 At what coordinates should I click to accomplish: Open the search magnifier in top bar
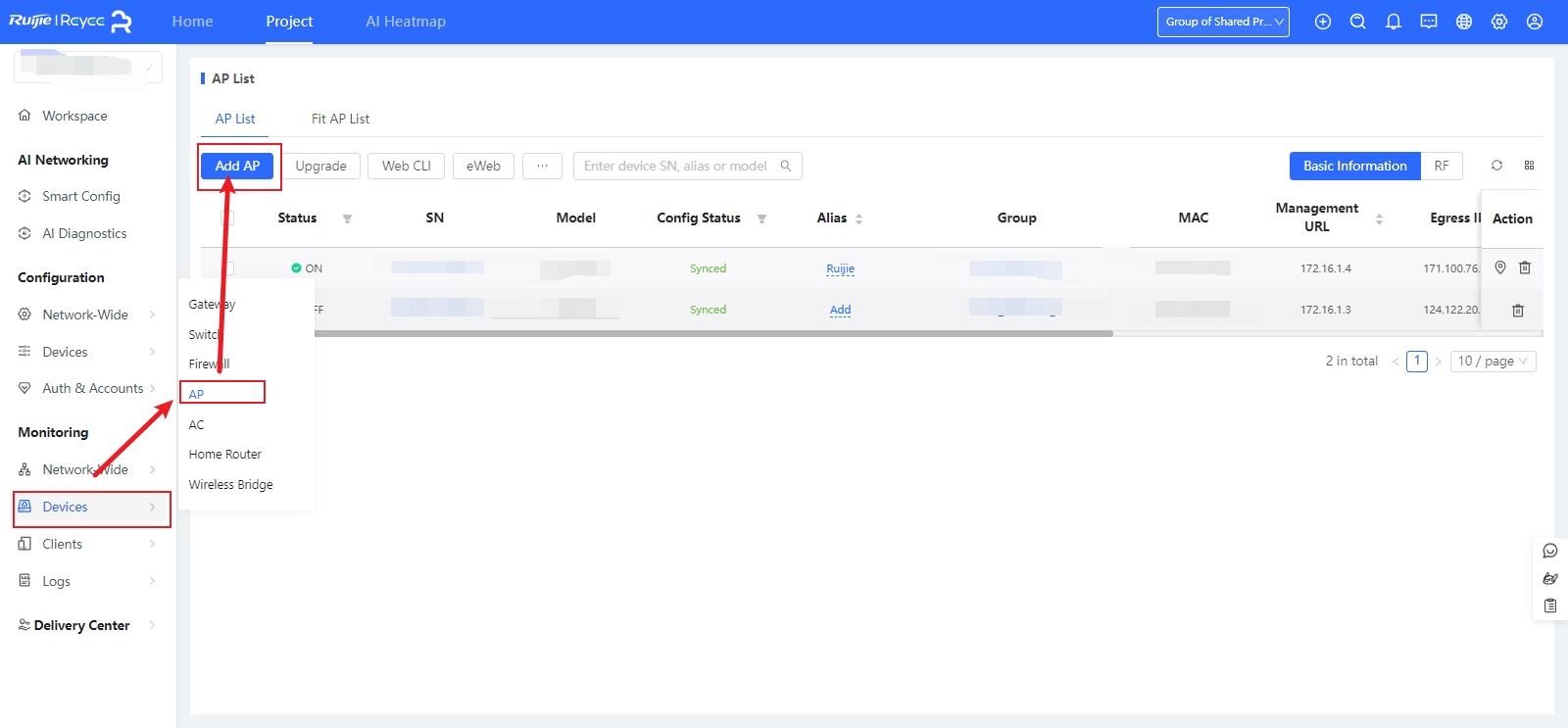(x=1357, y=22)
